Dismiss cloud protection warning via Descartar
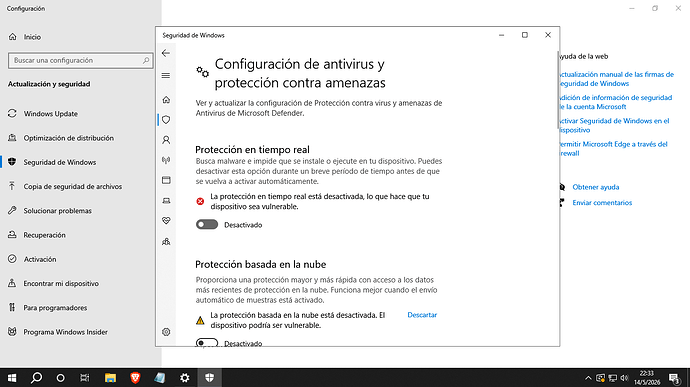Screen dimensions: 690x387 coord(422,315)
